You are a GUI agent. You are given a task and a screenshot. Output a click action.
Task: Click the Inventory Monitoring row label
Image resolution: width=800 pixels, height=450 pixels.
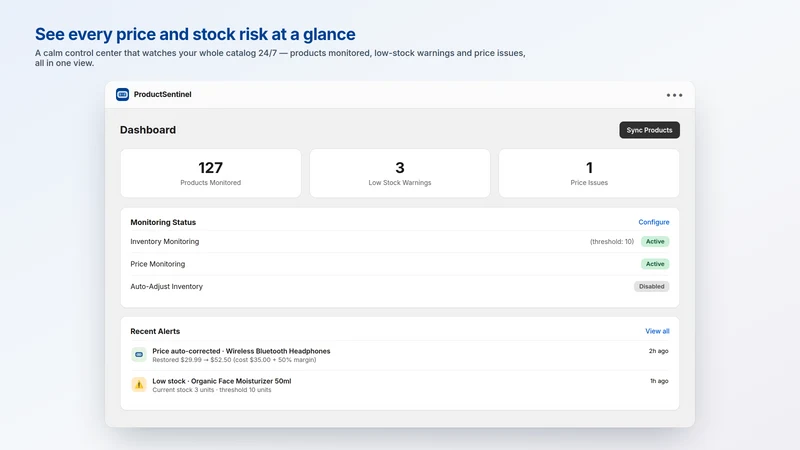pyautogui.click(x=165, y=241)
